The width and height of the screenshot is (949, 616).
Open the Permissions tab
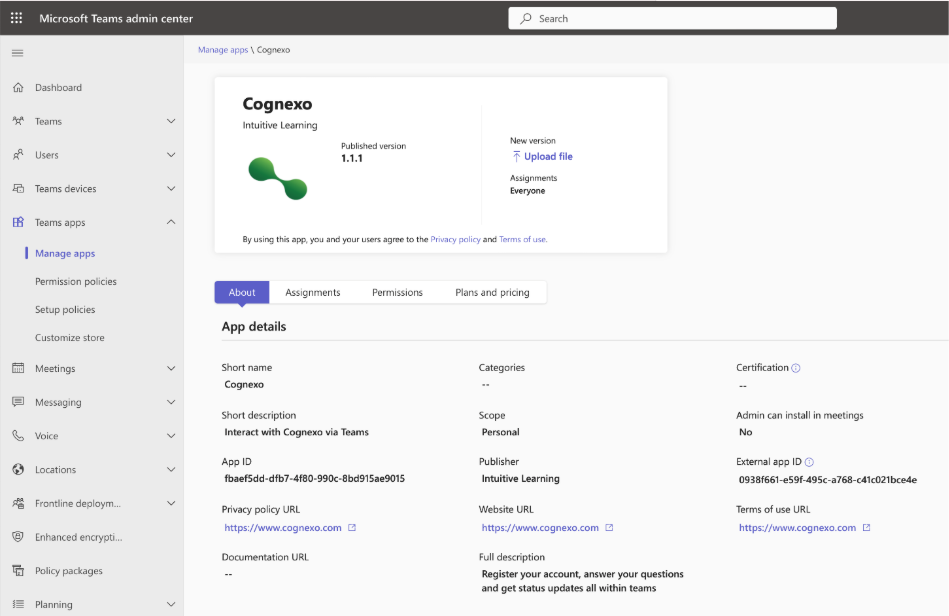[x=397, y=293]
